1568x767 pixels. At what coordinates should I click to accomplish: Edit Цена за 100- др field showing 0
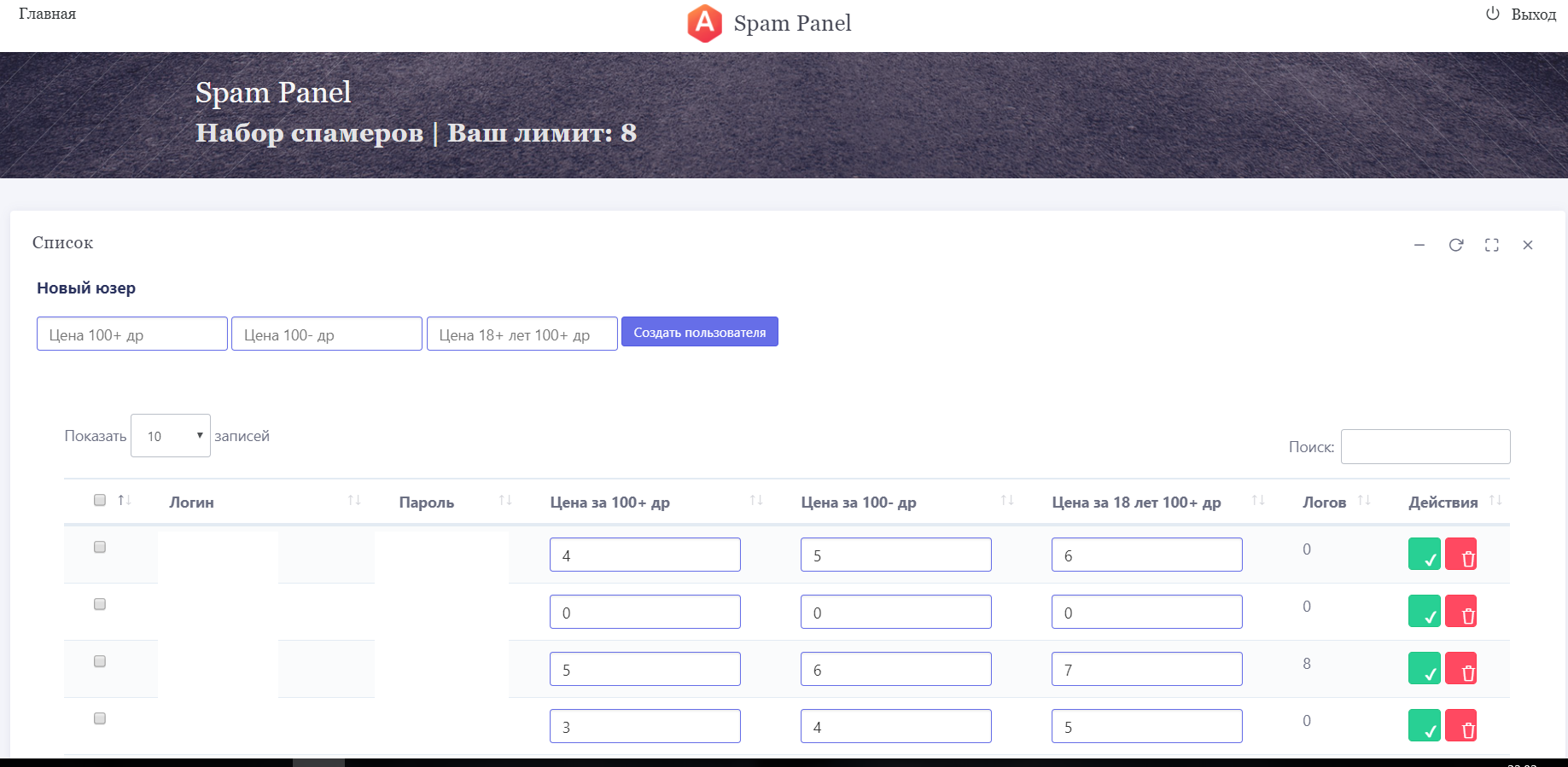tap(896, 612)
